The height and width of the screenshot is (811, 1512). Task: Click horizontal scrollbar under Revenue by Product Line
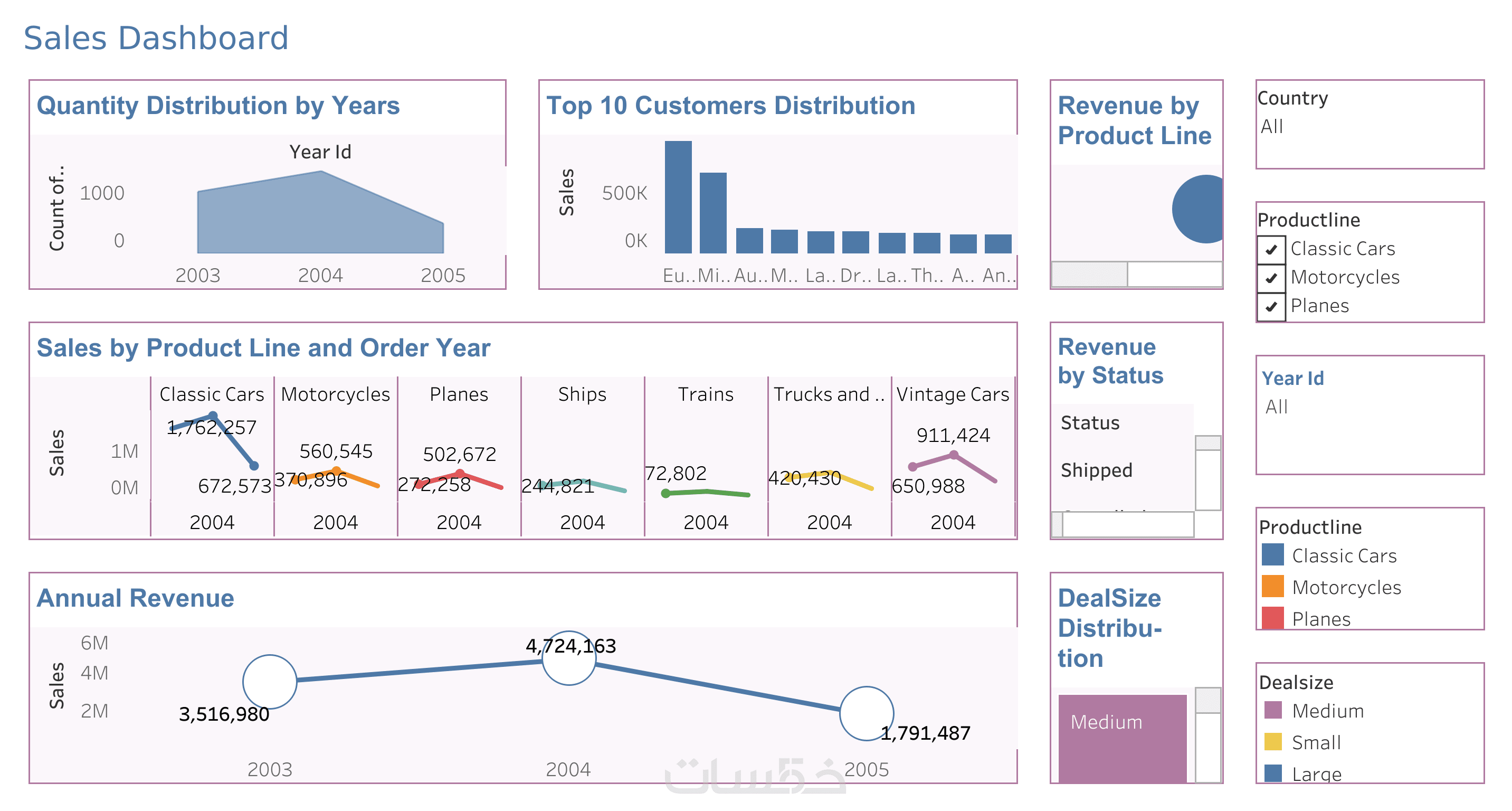pyautogui.click(x=1089, y=274)
